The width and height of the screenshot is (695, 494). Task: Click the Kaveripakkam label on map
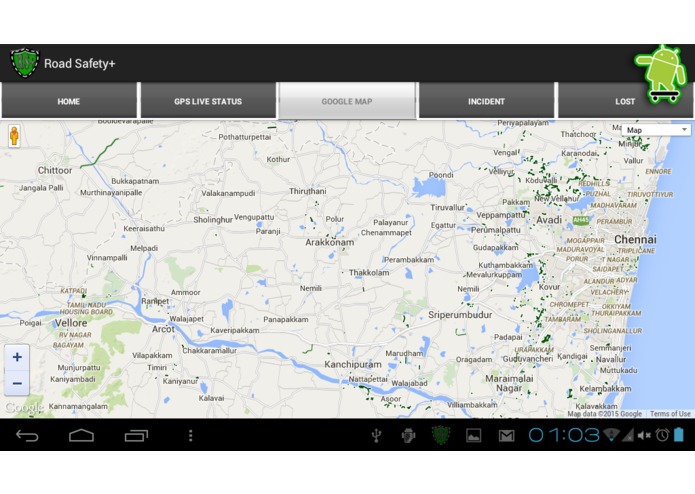235,331
